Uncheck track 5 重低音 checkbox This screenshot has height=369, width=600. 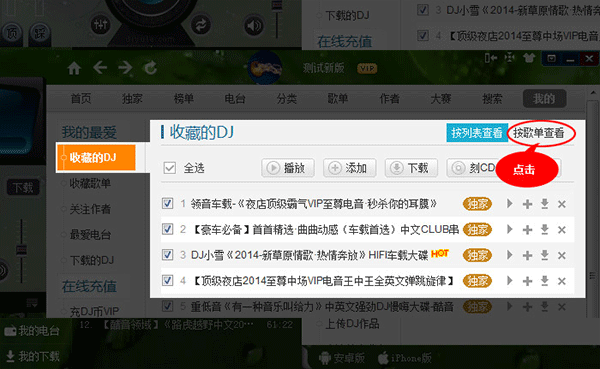[x=167, y=306]
